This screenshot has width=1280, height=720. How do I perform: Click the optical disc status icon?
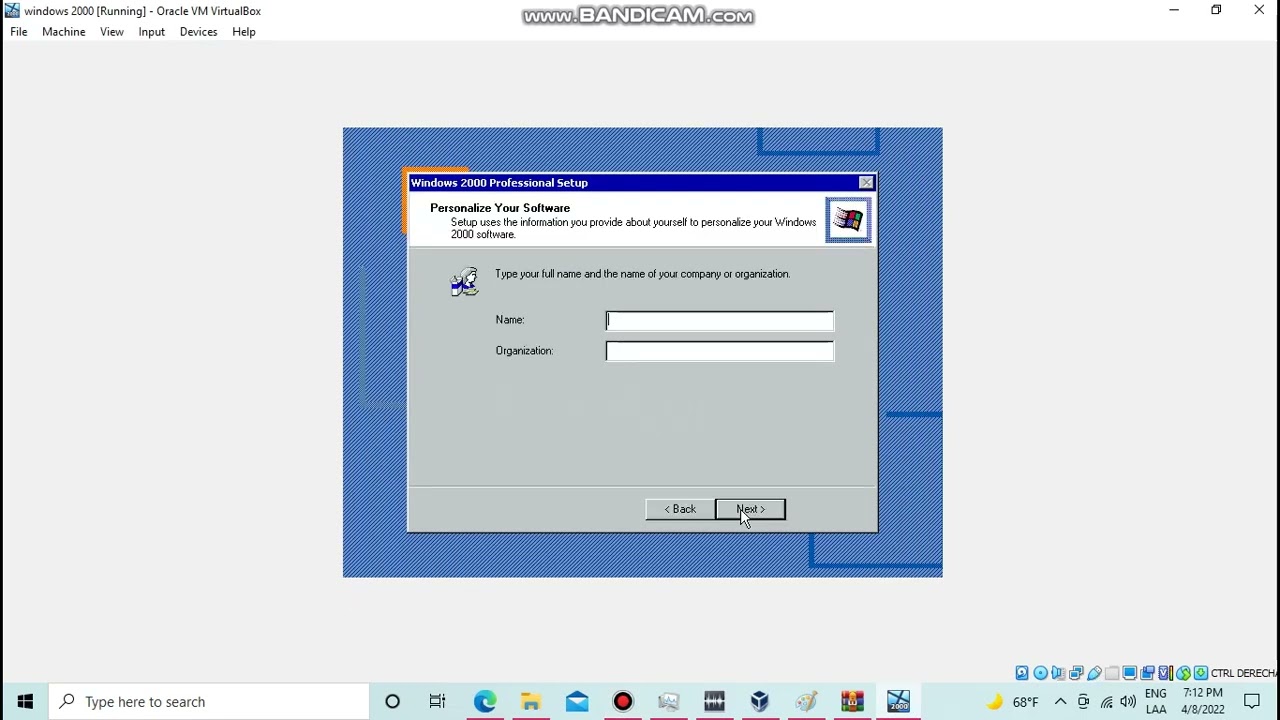point(1040,673)
